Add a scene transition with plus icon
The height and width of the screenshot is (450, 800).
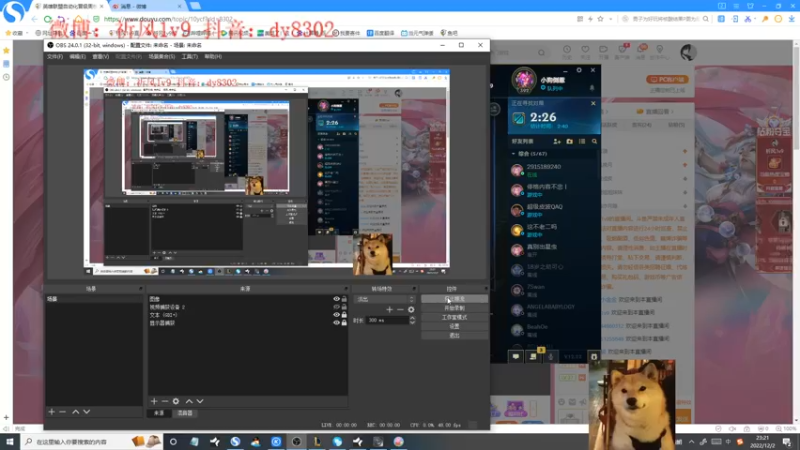tap(390, 310)
